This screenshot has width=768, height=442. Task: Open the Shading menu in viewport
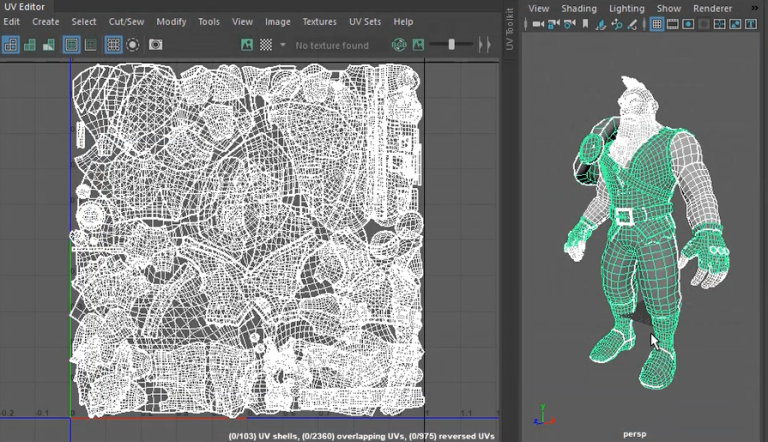(x=578, y=8)
